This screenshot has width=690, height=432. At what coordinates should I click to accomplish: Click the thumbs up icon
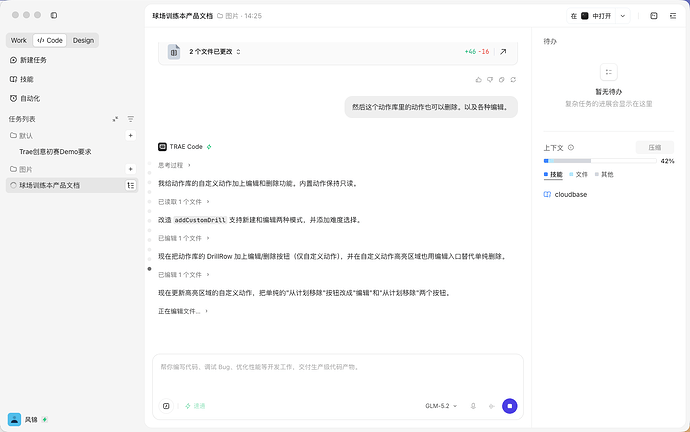pyautogui.click(x=478, y=80)
